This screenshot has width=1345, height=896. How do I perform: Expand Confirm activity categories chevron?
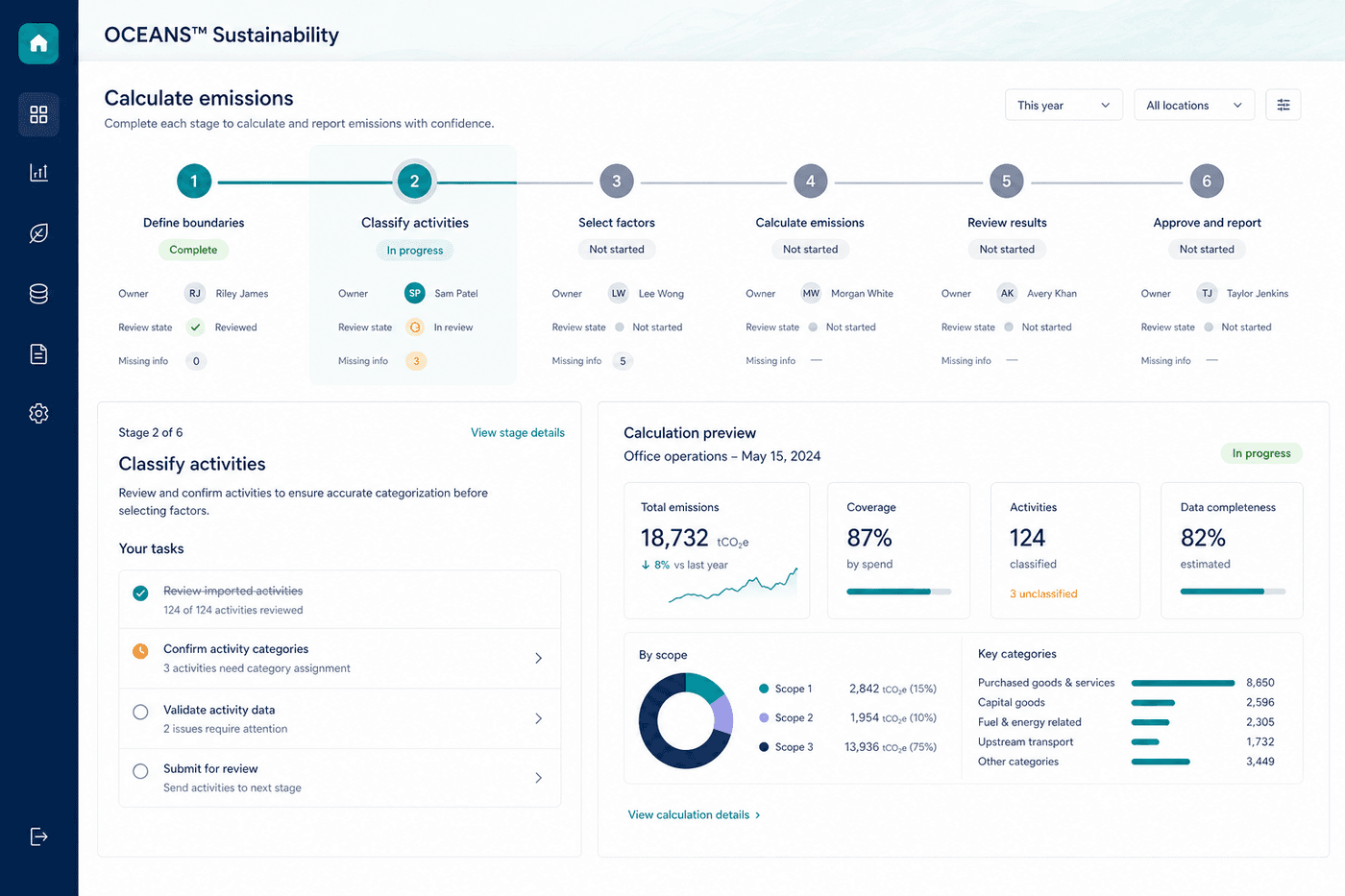coord(538,658)
